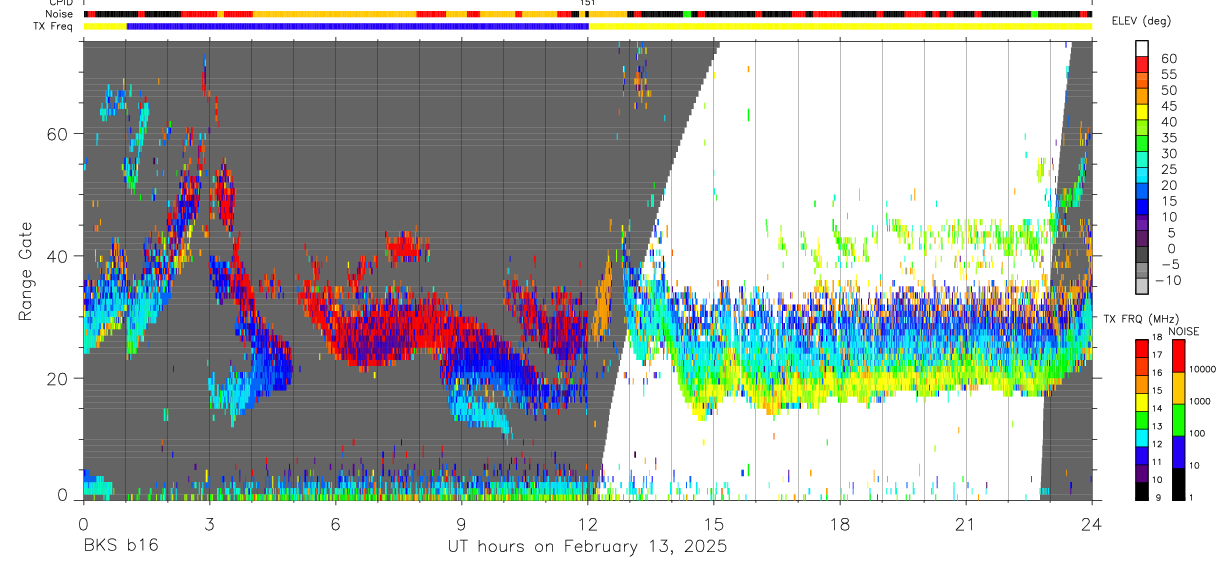Screen dimensions: 1228x567
Task: Click the '10000' value on the NOISE scale
Action: (1203, 368)
